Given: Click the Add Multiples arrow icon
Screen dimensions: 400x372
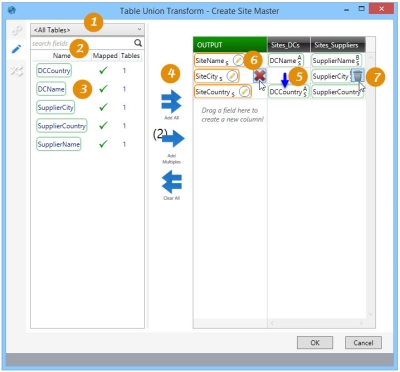Looking at the screenshot, I should [x=173, y=139].
